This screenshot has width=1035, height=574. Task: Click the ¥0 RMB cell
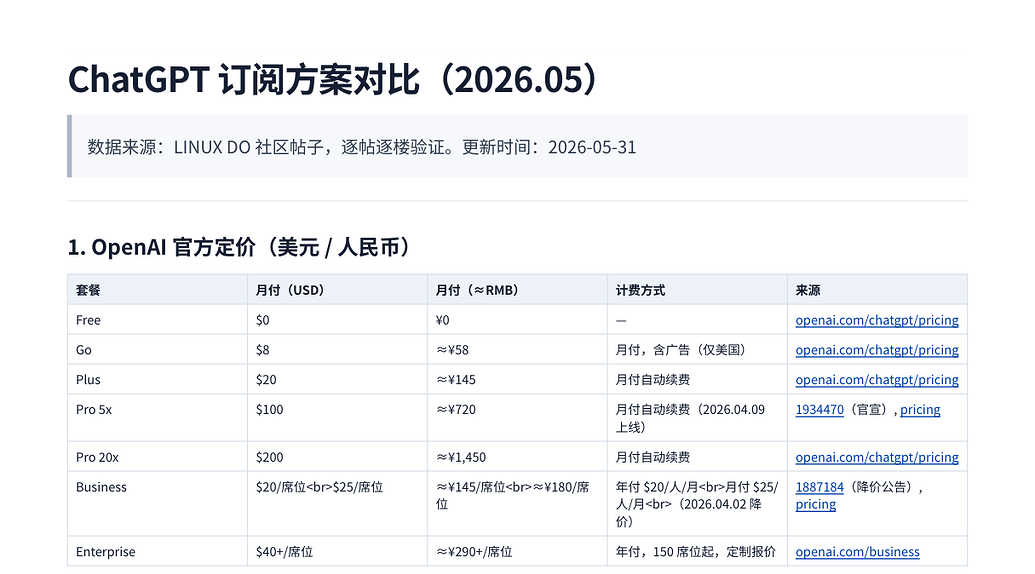point(518,320)
